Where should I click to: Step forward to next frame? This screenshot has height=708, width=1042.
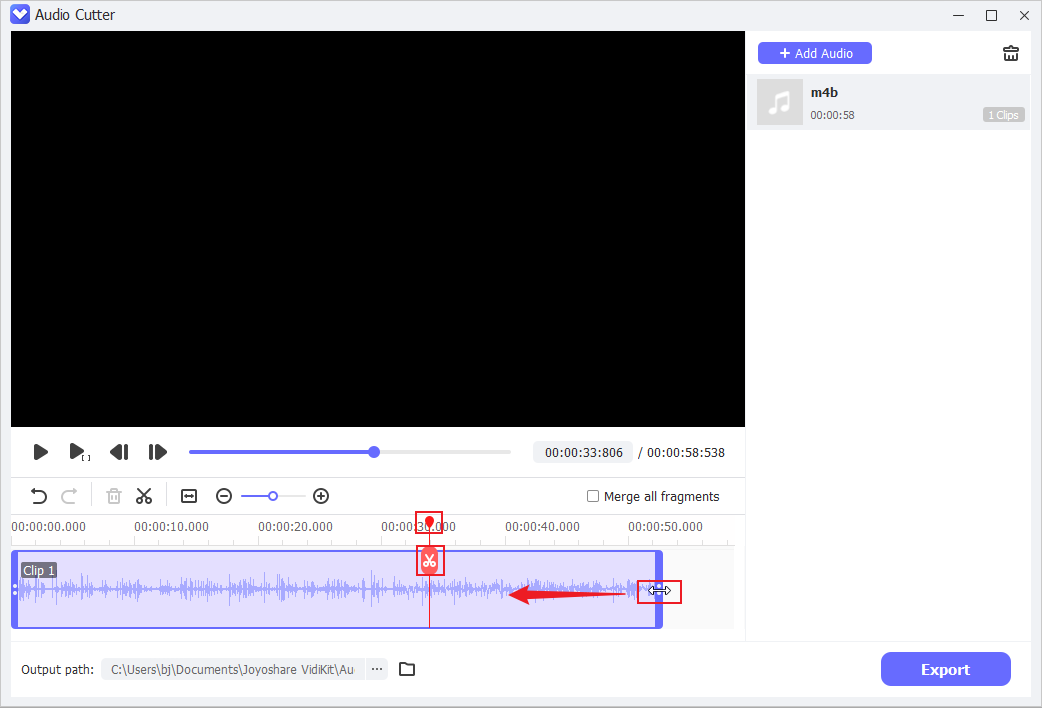[x=157, y=452]
